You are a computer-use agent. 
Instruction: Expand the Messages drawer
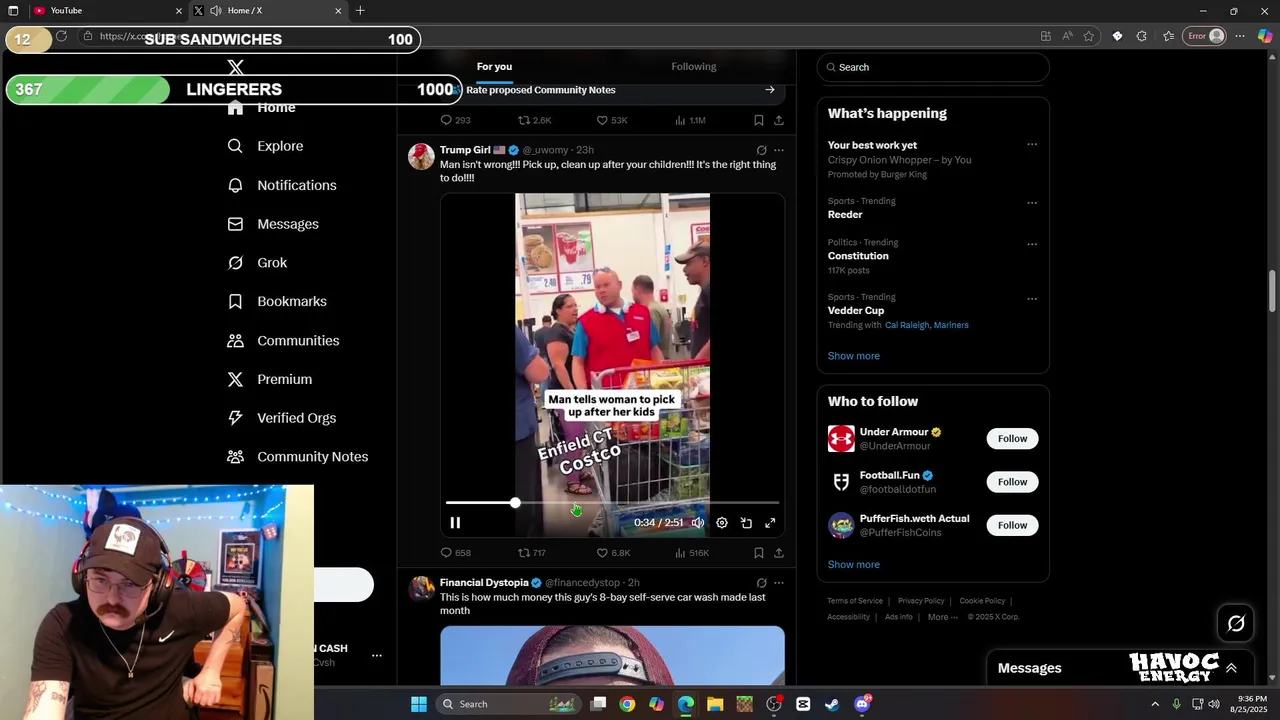(1231, 668)
